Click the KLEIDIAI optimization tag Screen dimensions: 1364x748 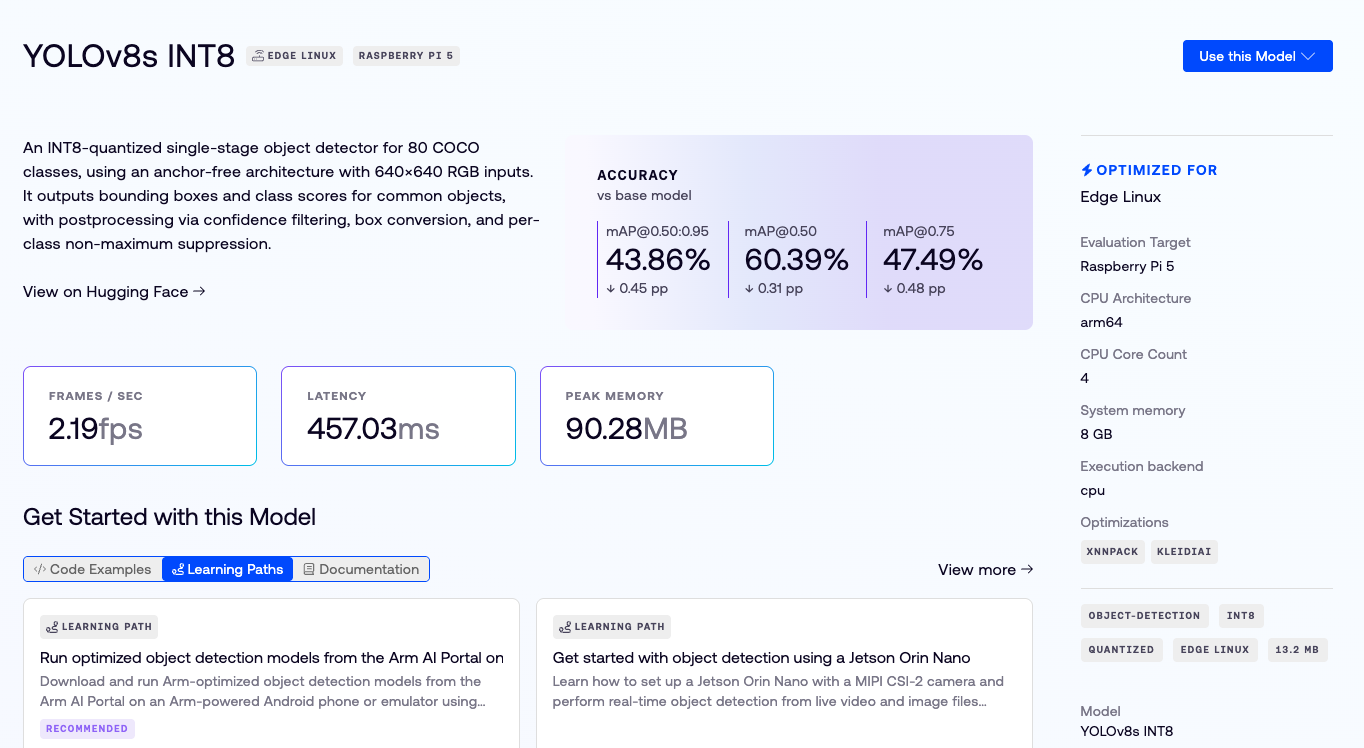tap(1184, 552)
